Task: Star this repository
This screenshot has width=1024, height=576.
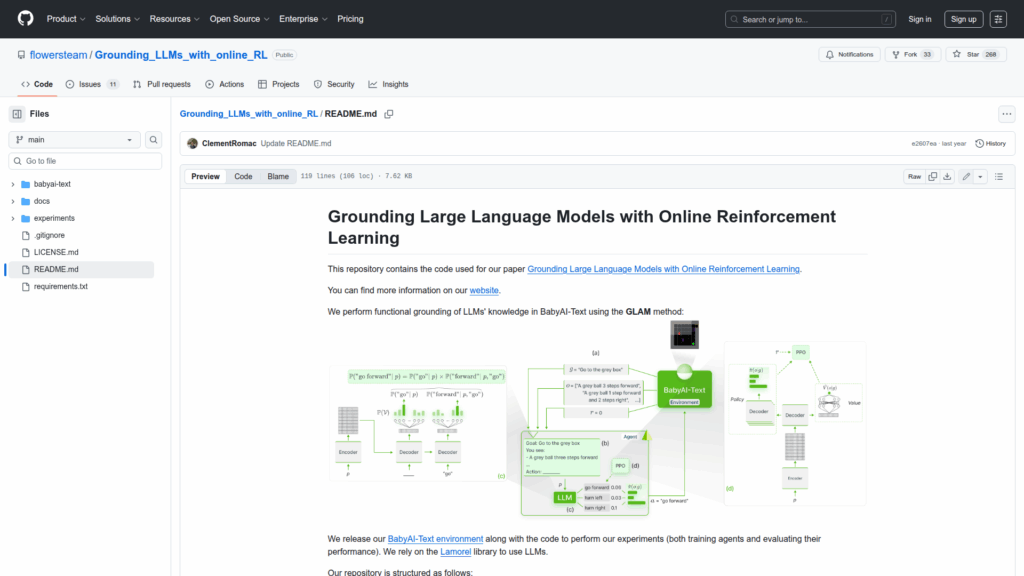Action: [x=967, y=55]
